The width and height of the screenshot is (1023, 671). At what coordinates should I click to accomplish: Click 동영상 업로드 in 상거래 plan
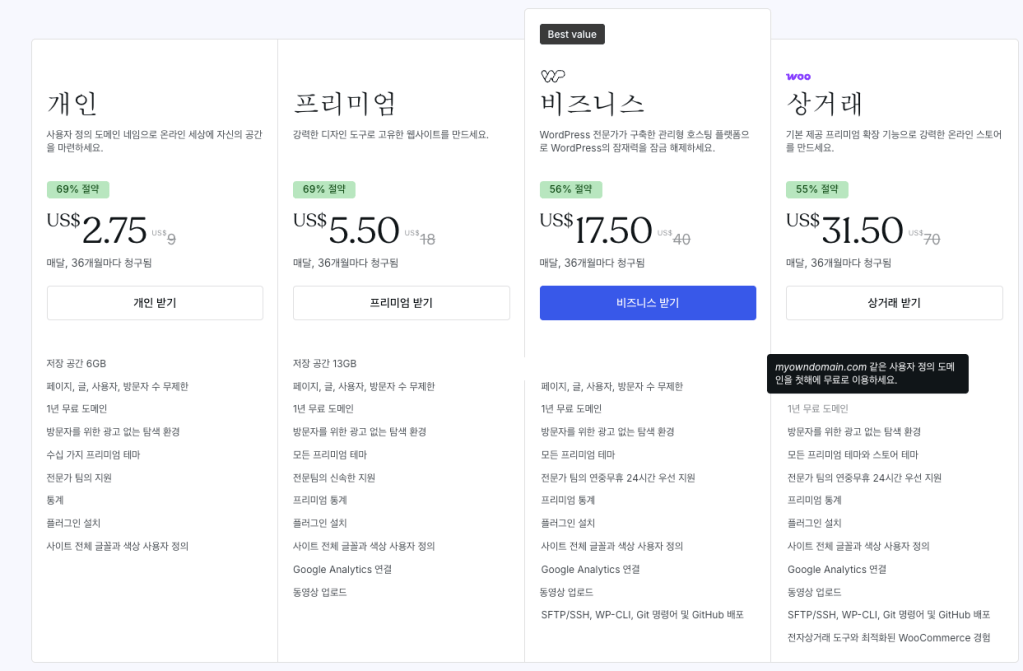(814, 592)
